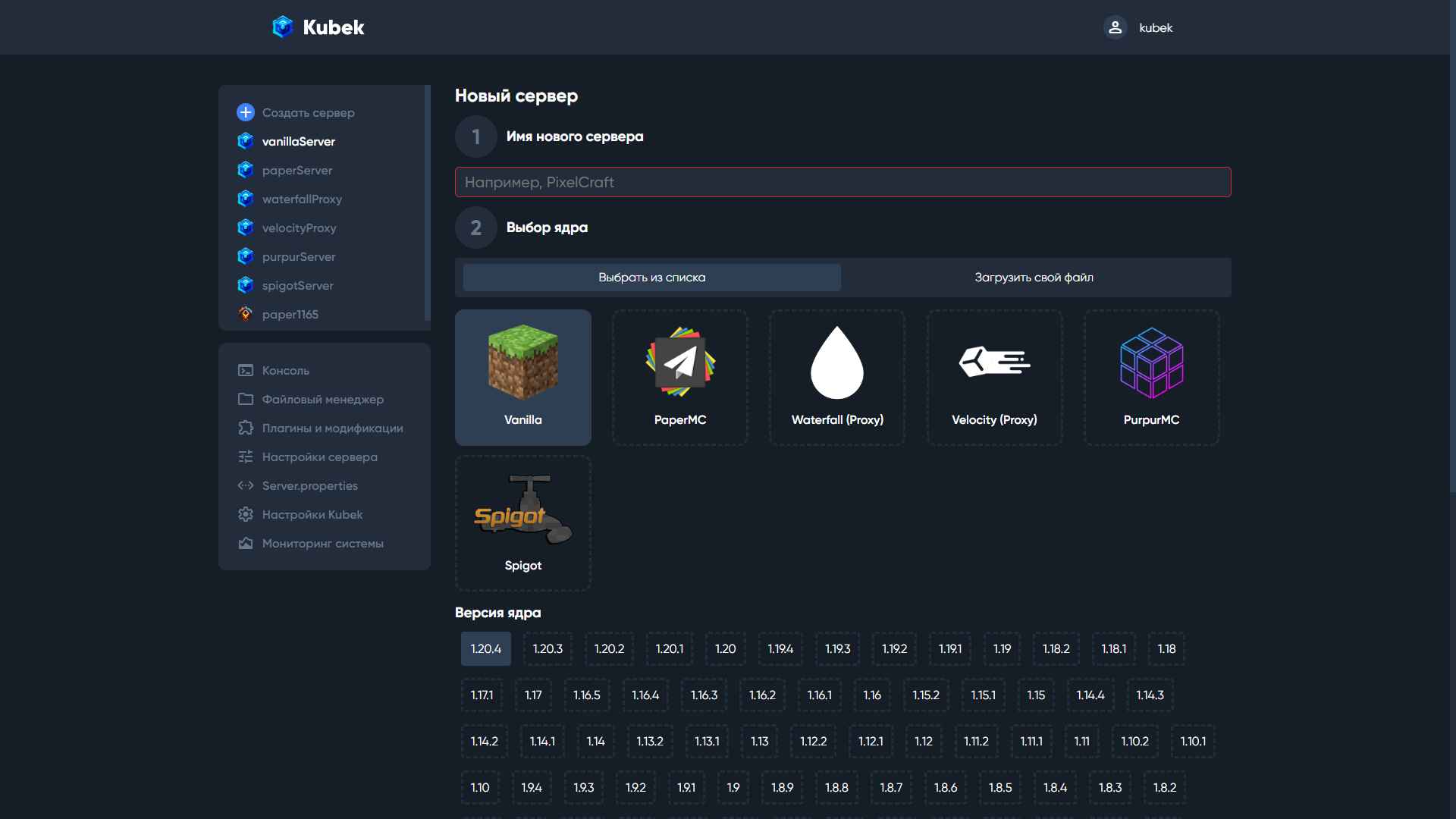The height and width of the screenshot is (819, 1456).
Task: Choose core version 1.14.4
Action: 1090,695
